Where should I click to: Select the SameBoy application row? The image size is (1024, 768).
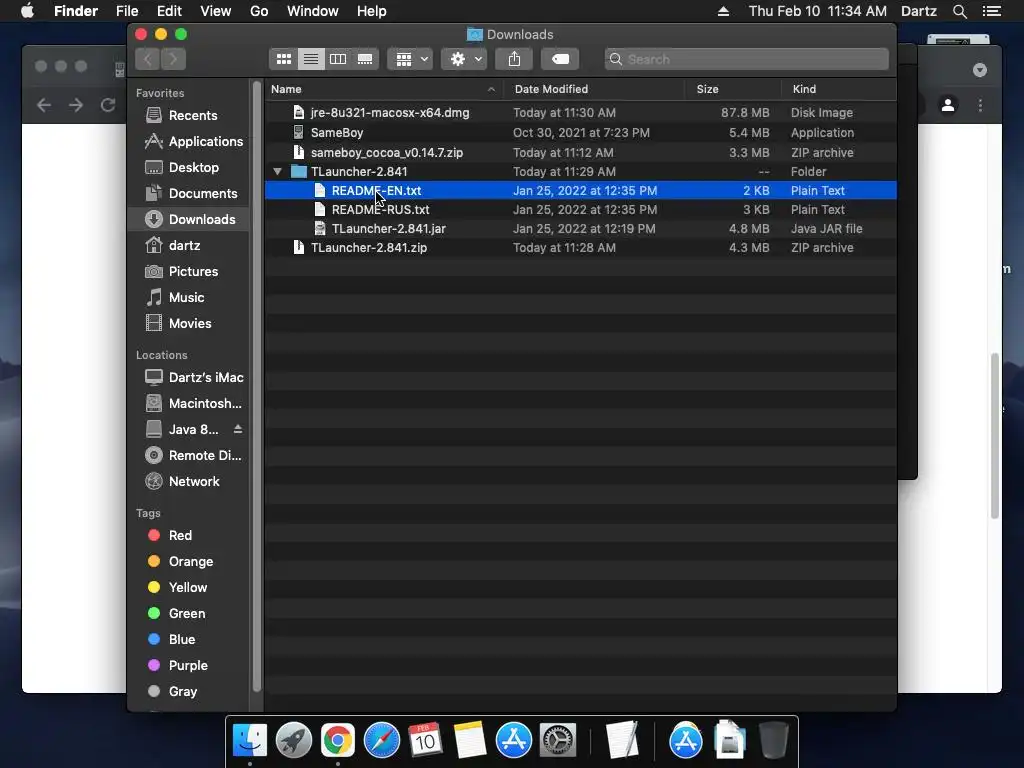pos(581,133)
